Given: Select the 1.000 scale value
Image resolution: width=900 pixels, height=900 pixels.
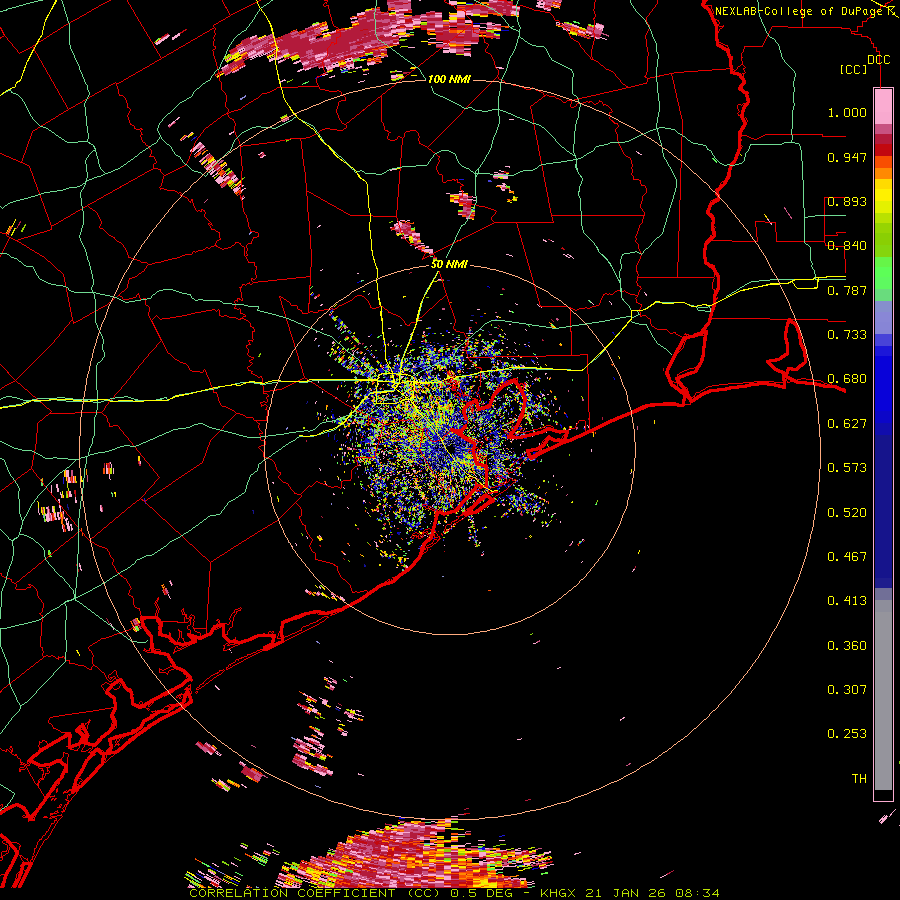Looking at the screenshot, I should point(847,112).
